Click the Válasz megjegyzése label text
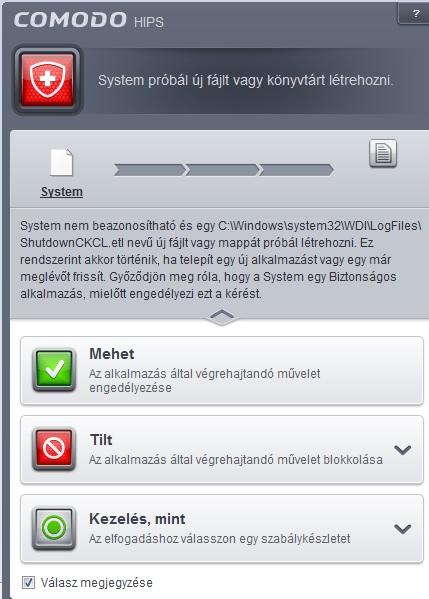This screenshot has height=599, width=429. pos(97,583)
